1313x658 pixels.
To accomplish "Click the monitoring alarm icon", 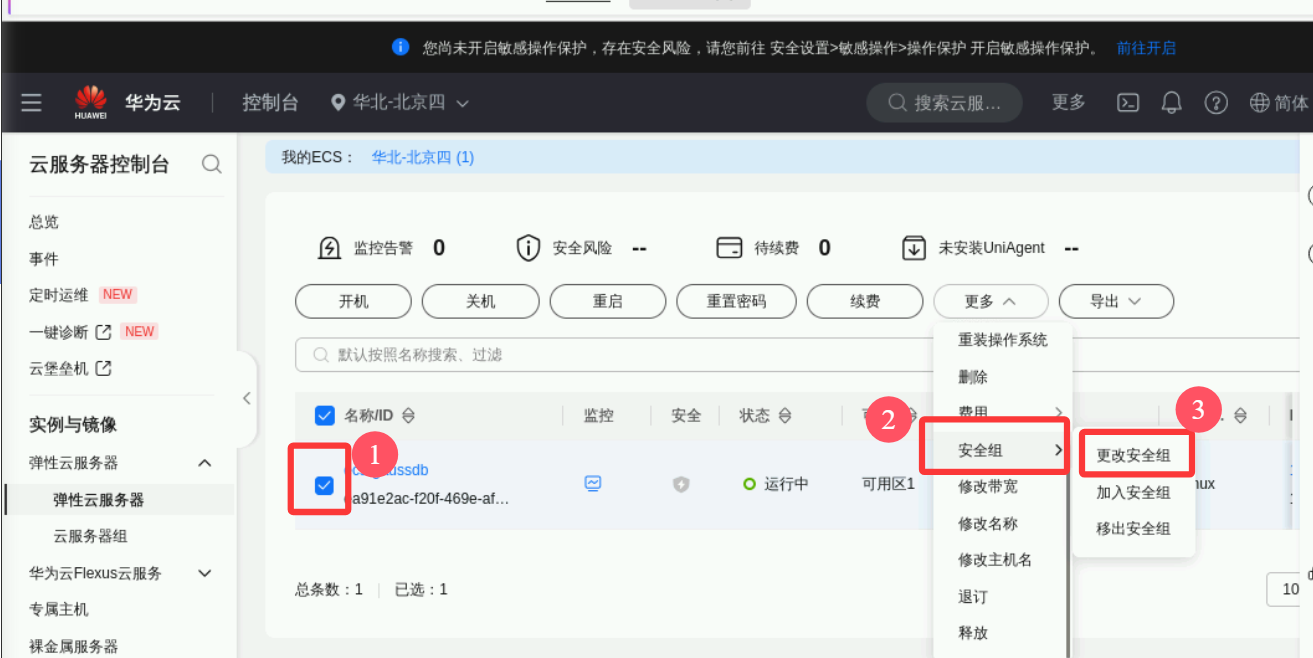I will [329, 248].
